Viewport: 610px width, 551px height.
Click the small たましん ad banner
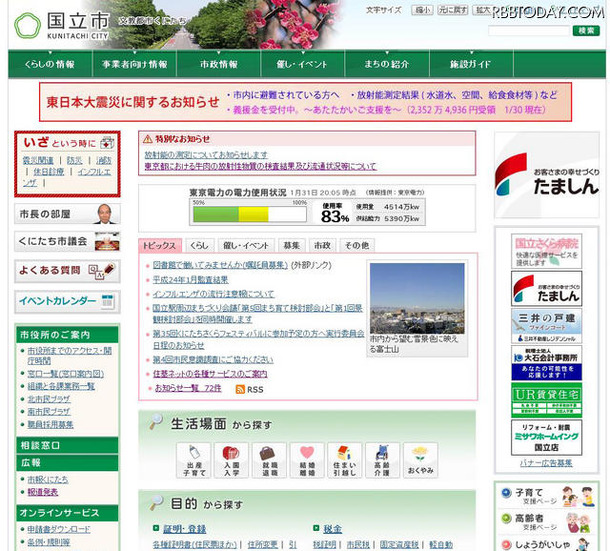(547, 289)
